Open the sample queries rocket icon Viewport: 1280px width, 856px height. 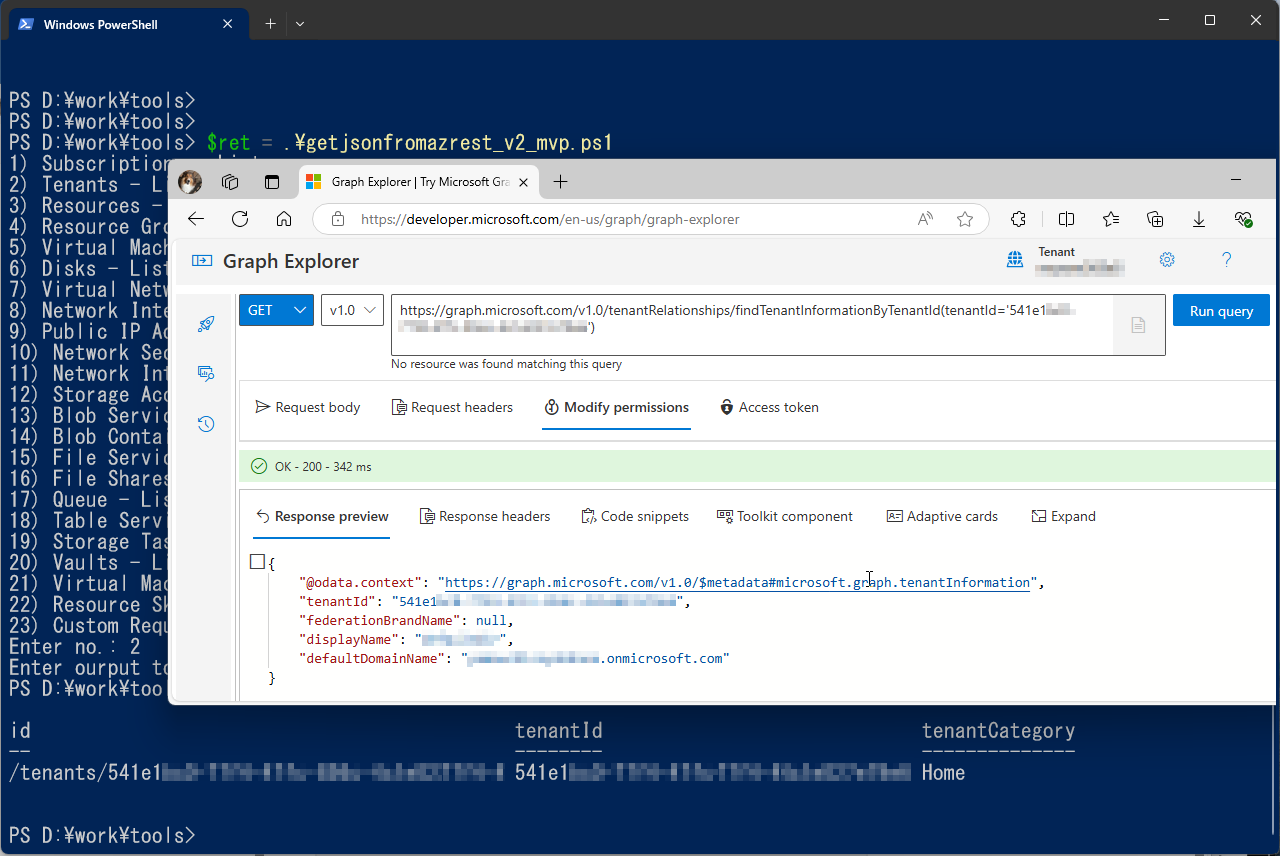206,323
